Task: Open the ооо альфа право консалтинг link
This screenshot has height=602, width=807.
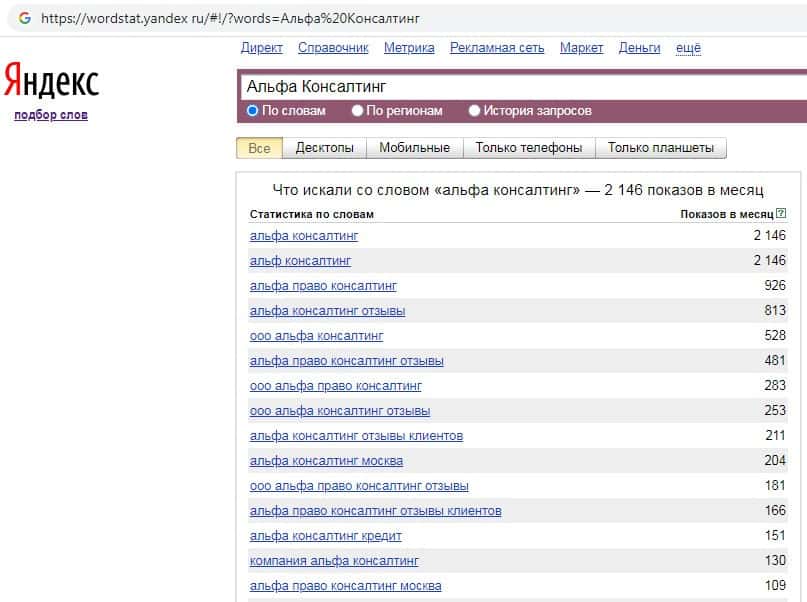Action: click(336, 385)
